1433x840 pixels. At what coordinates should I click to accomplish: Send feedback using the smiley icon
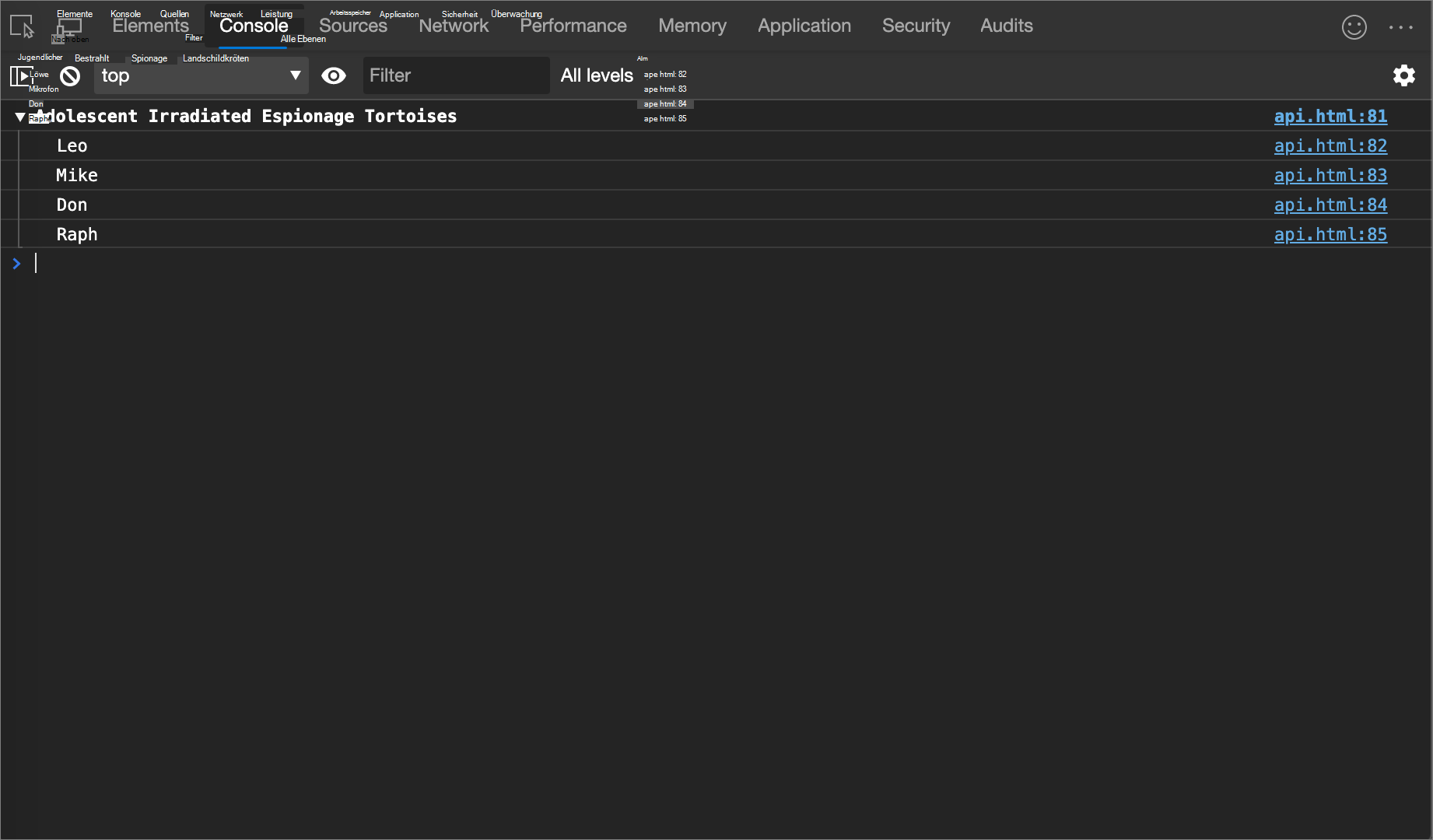click(x=1354, y=26)
